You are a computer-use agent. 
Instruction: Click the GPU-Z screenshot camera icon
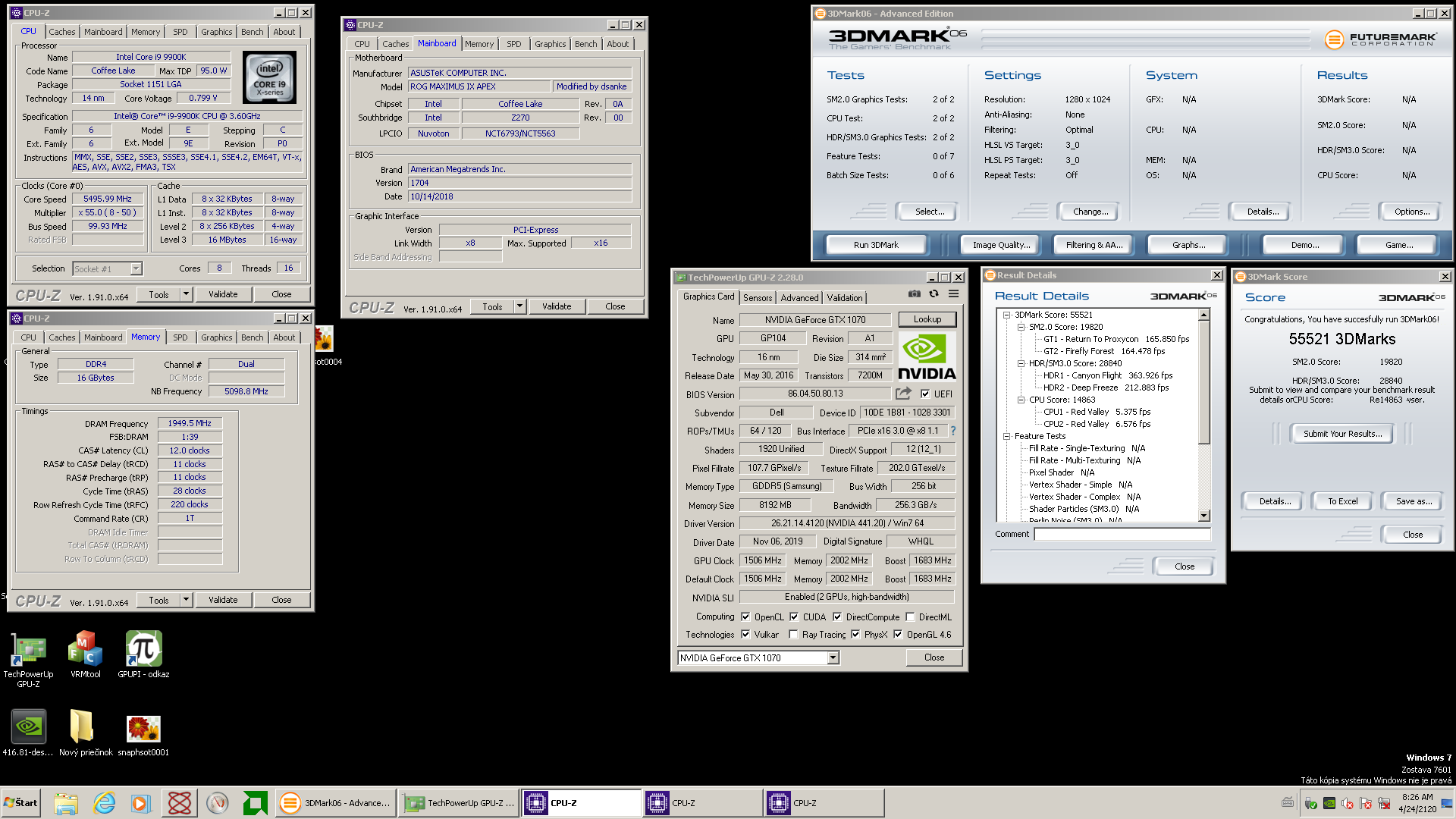click(915, 294)
